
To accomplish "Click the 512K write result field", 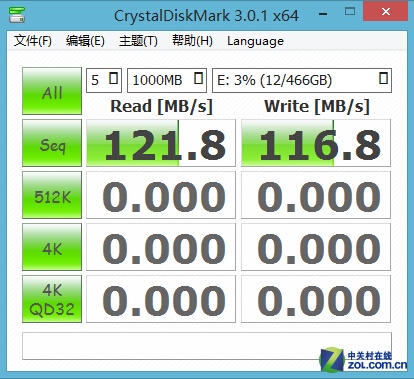I will click(x=316, y=195).
